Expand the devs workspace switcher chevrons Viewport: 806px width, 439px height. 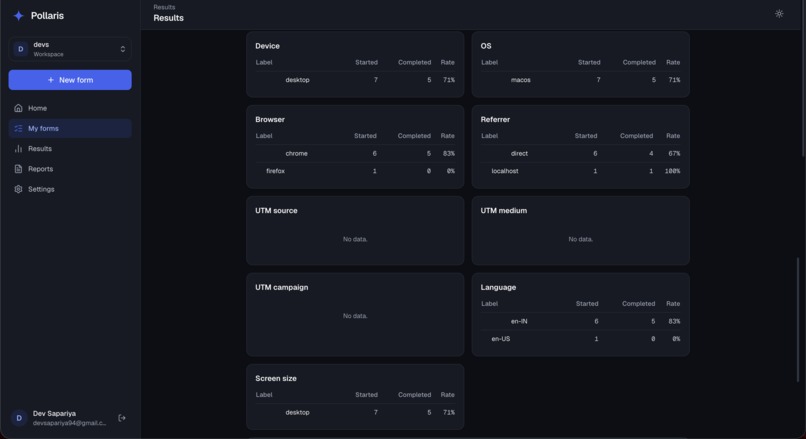123,49
